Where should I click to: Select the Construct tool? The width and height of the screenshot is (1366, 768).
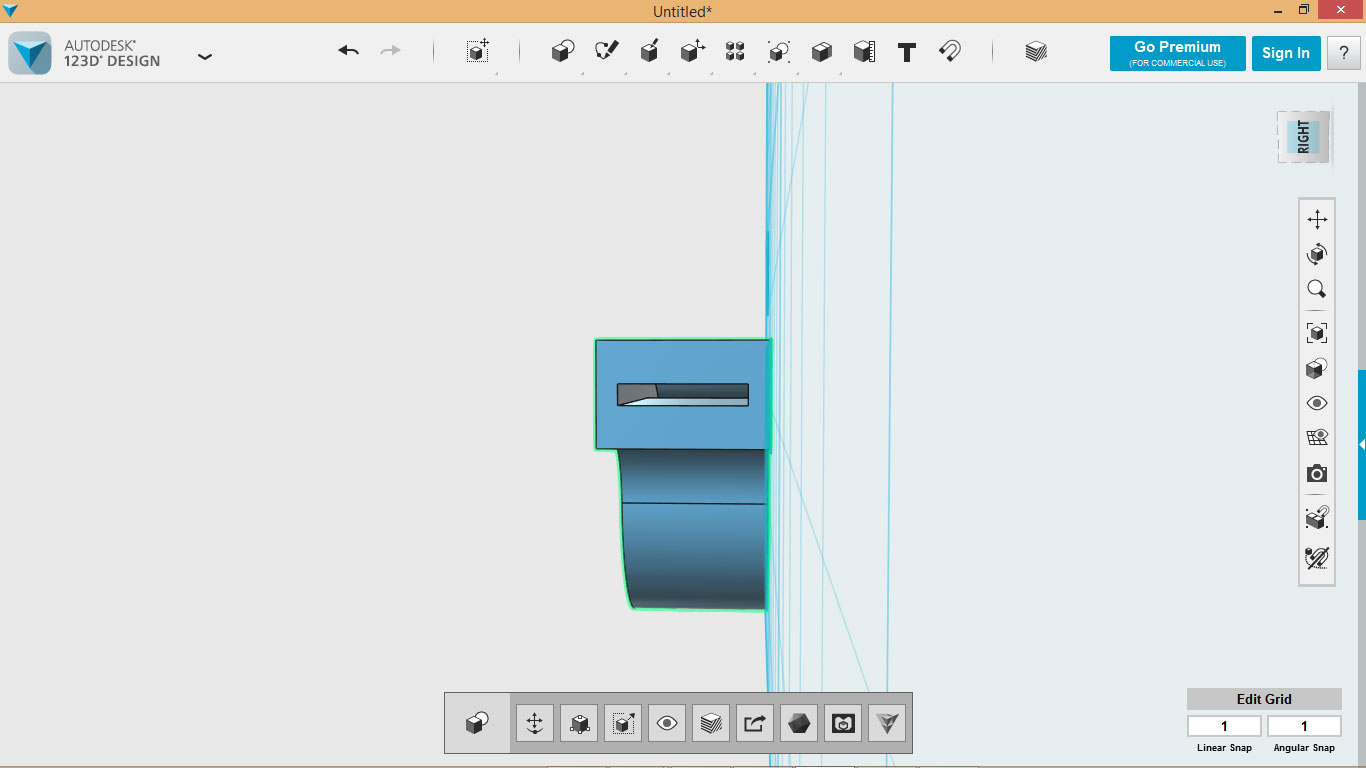coord(648,51)
